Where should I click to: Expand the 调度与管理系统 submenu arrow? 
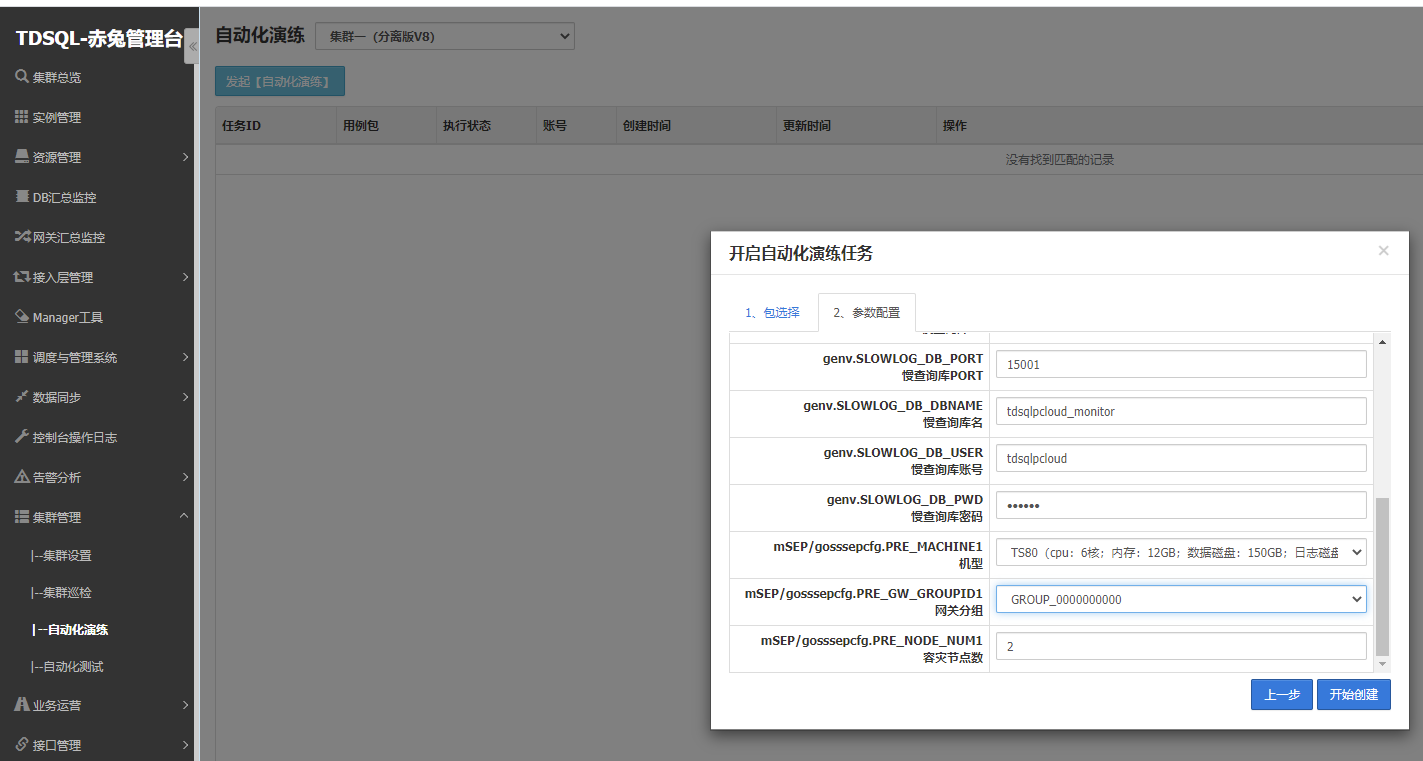click(x=185, y=357)
